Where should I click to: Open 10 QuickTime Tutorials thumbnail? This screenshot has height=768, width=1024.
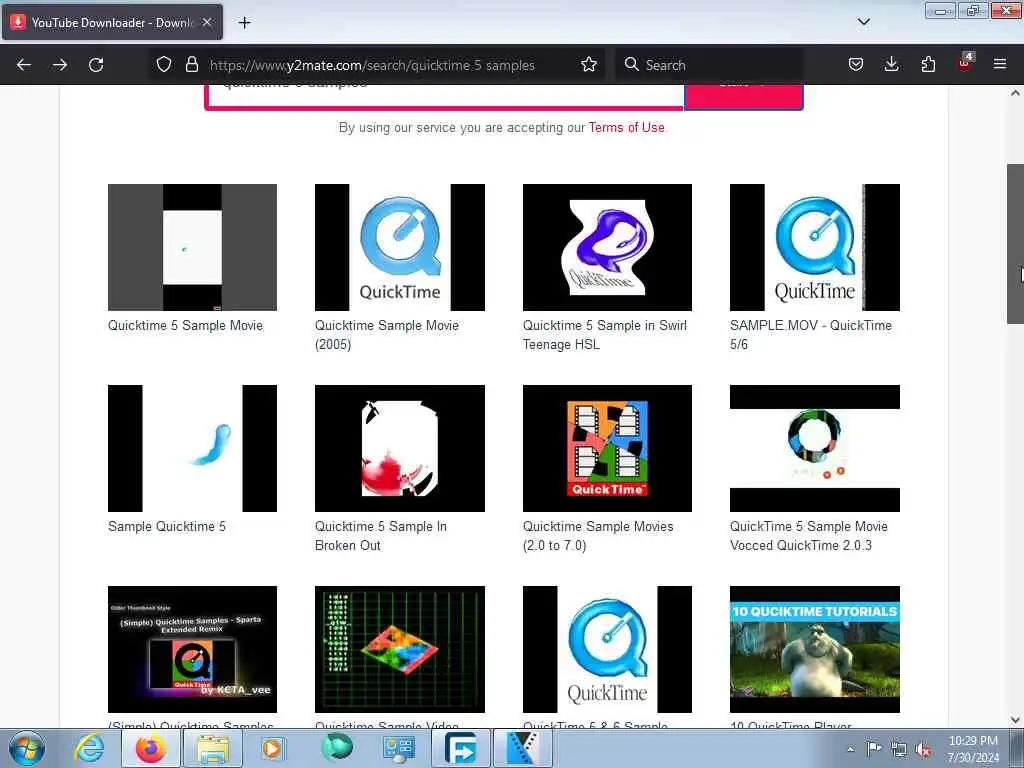[x=814, y=649]
